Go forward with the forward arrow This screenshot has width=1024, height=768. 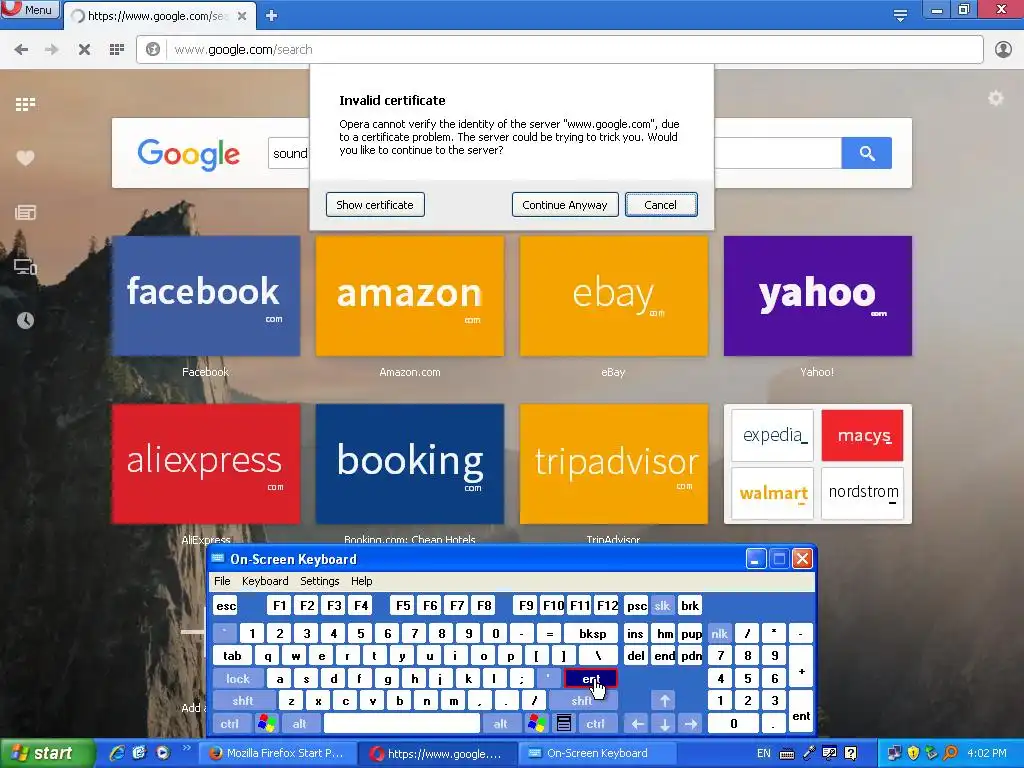(52, 50)
